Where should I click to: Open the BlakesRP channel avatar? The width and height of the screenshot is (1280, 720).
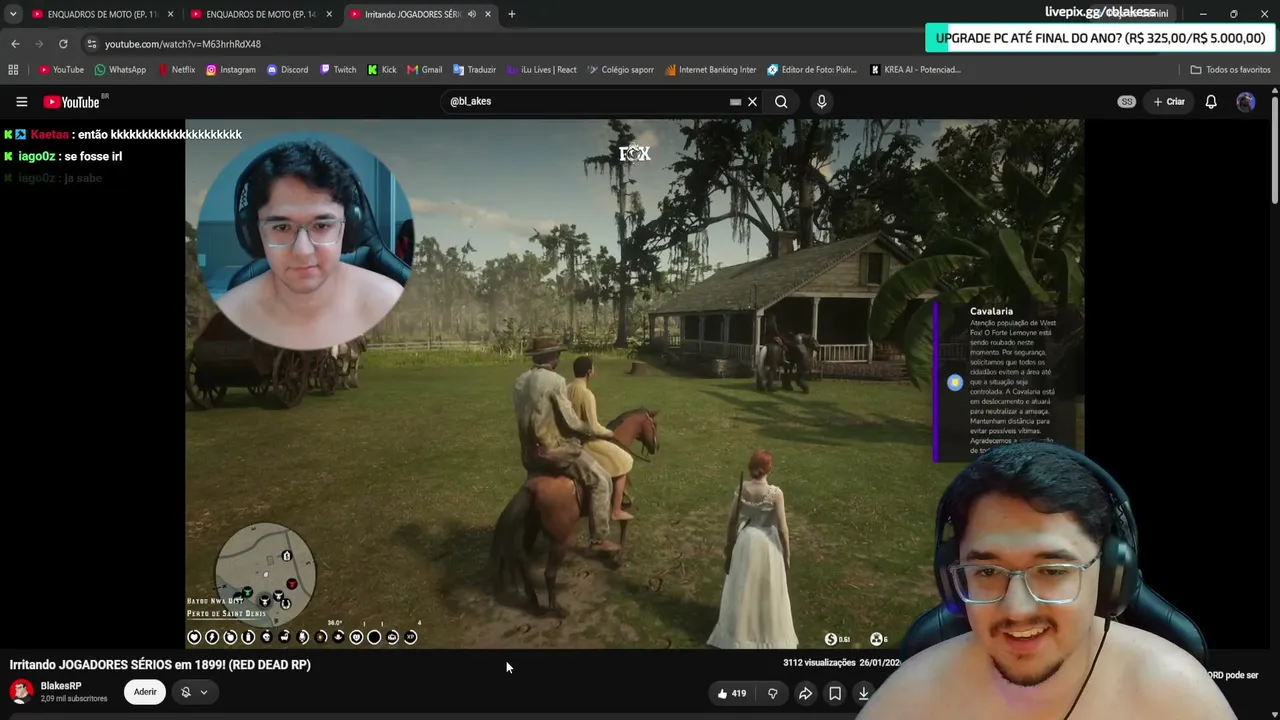click(21, 691)
